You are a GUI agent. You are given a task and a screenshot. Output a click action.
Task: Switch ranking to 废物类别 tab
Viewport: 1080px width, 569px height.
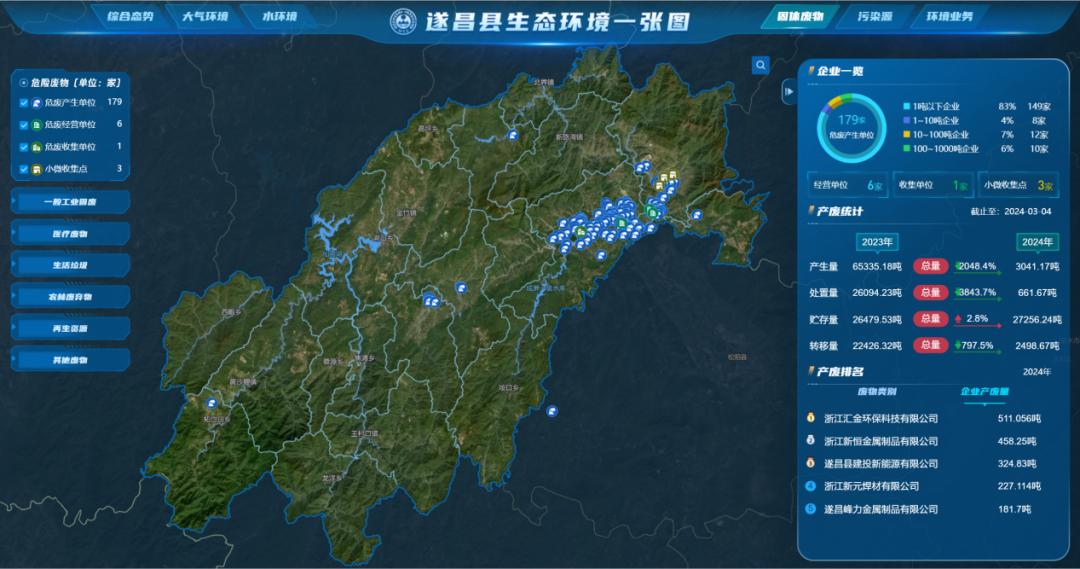pyautogui.click(x=877, y=391)
